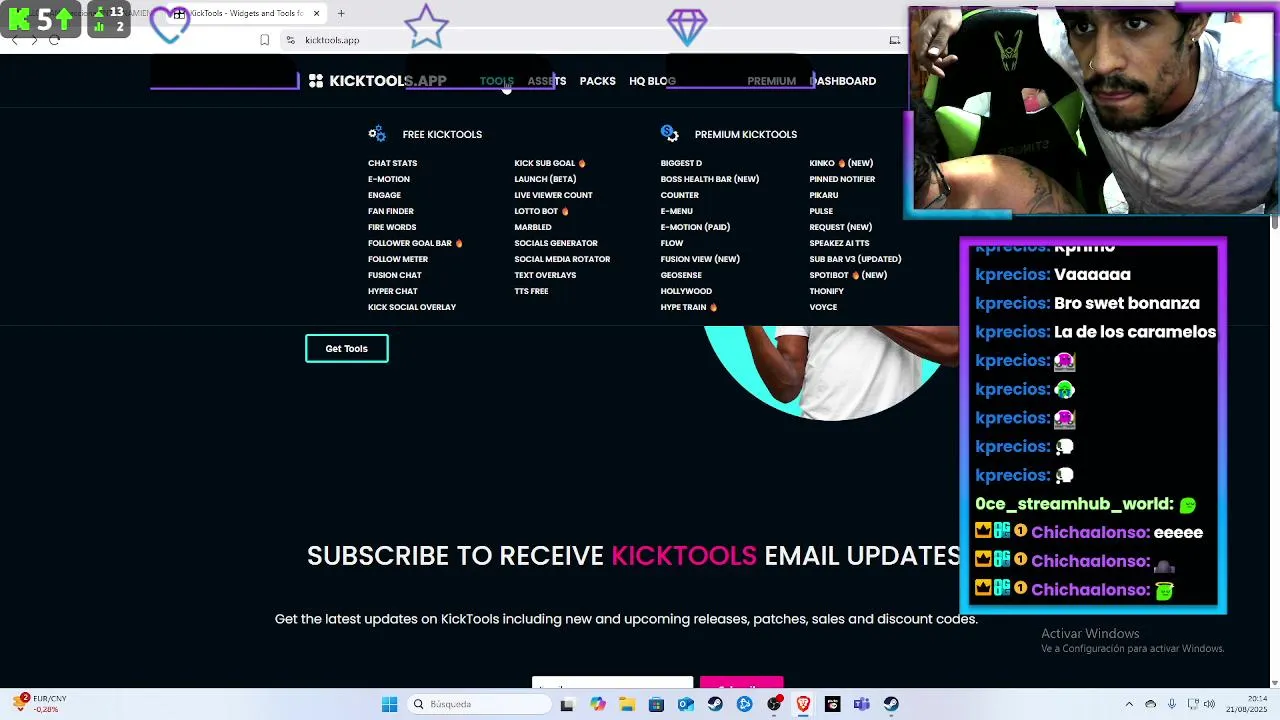Open the SPOTIBOT (NEW) link
The width and height of the screenshot is (1280, 720).
(848, 275)
